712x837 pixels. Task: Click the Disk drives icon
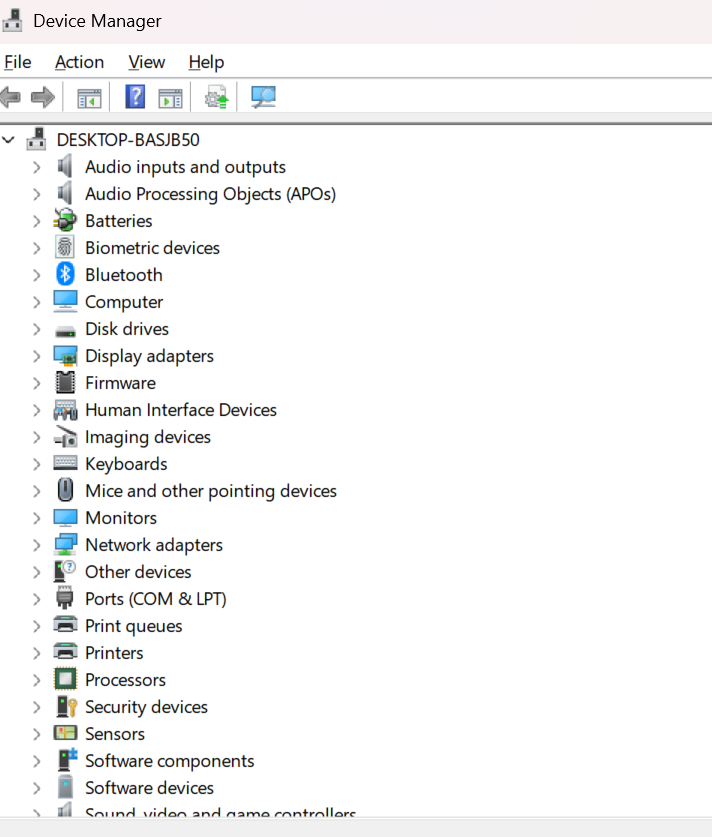point(65,331)
